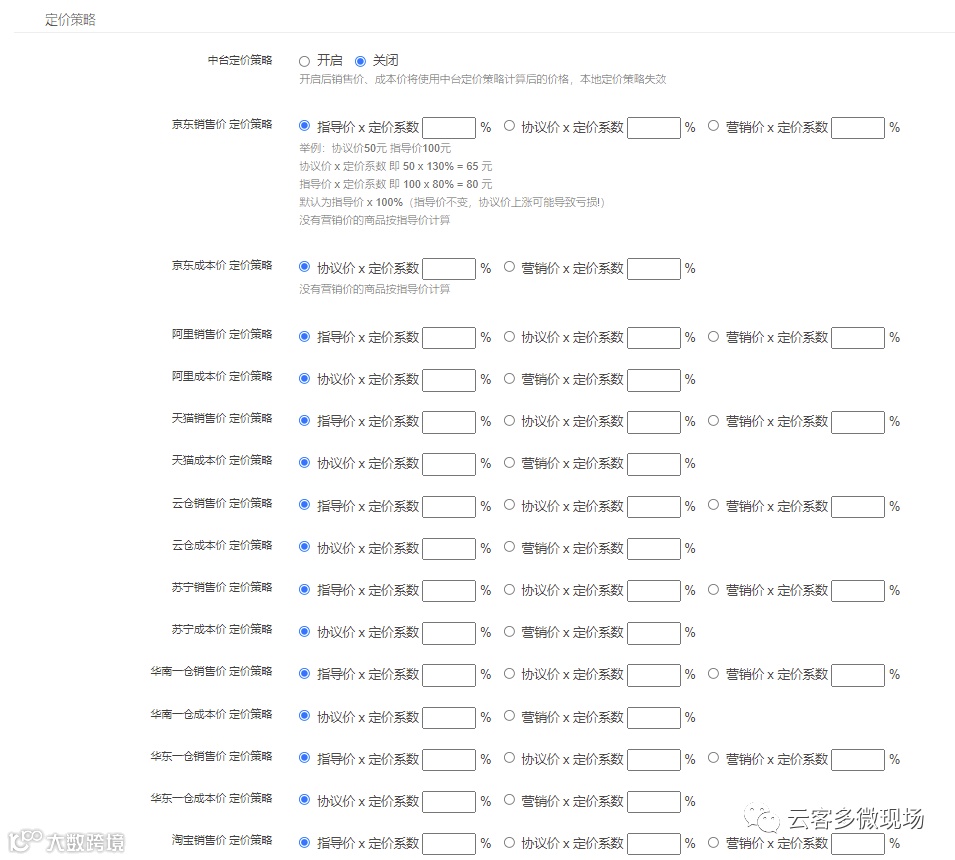This screenshot has height=860, width=955.
Task: Choose 协议价 radio in 华东一仓销售价 row
Action: coord(509,758)
